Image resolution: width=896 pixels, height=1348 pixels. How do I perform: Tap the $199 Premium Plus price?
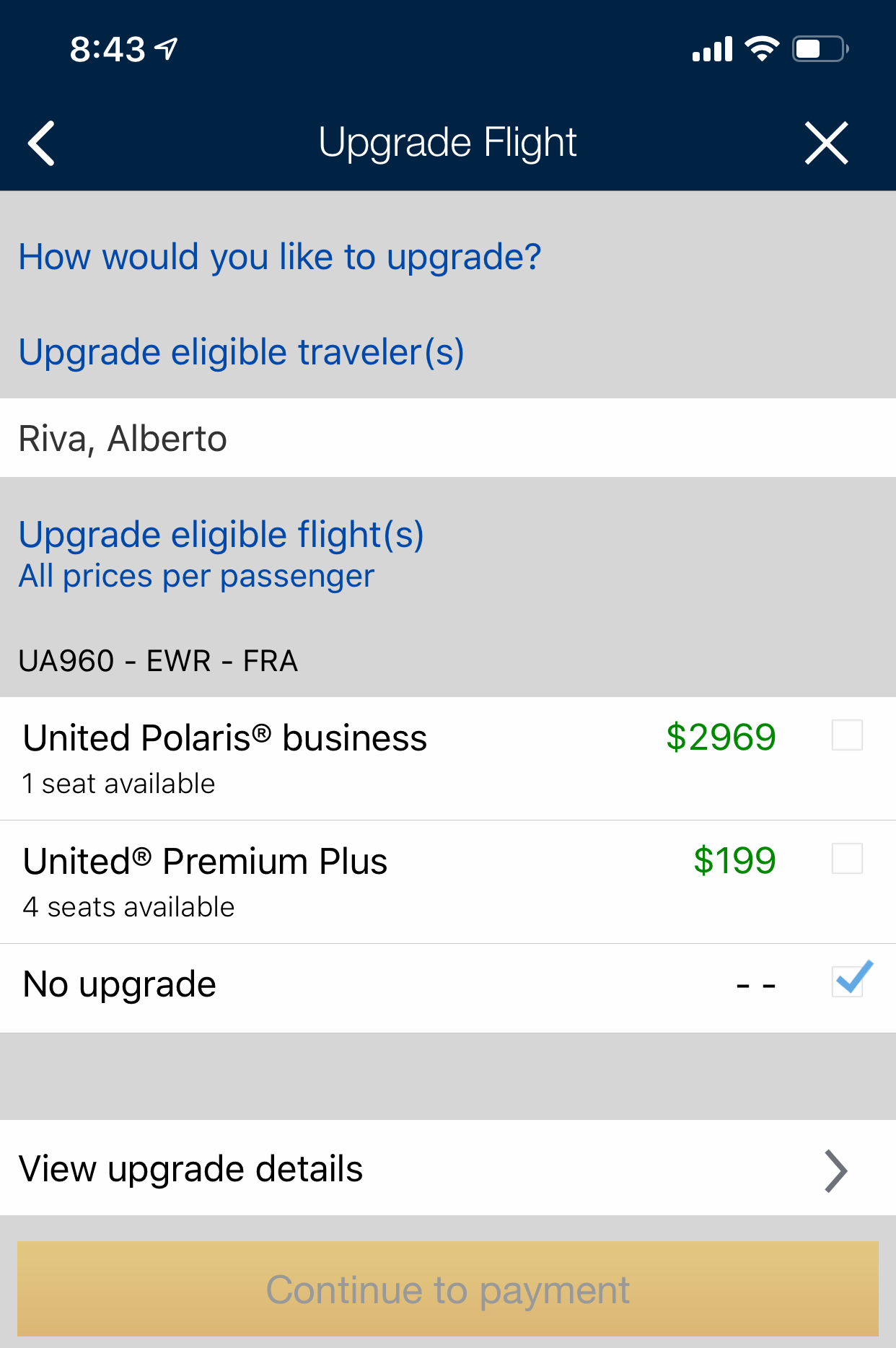[x=734, y=861]
